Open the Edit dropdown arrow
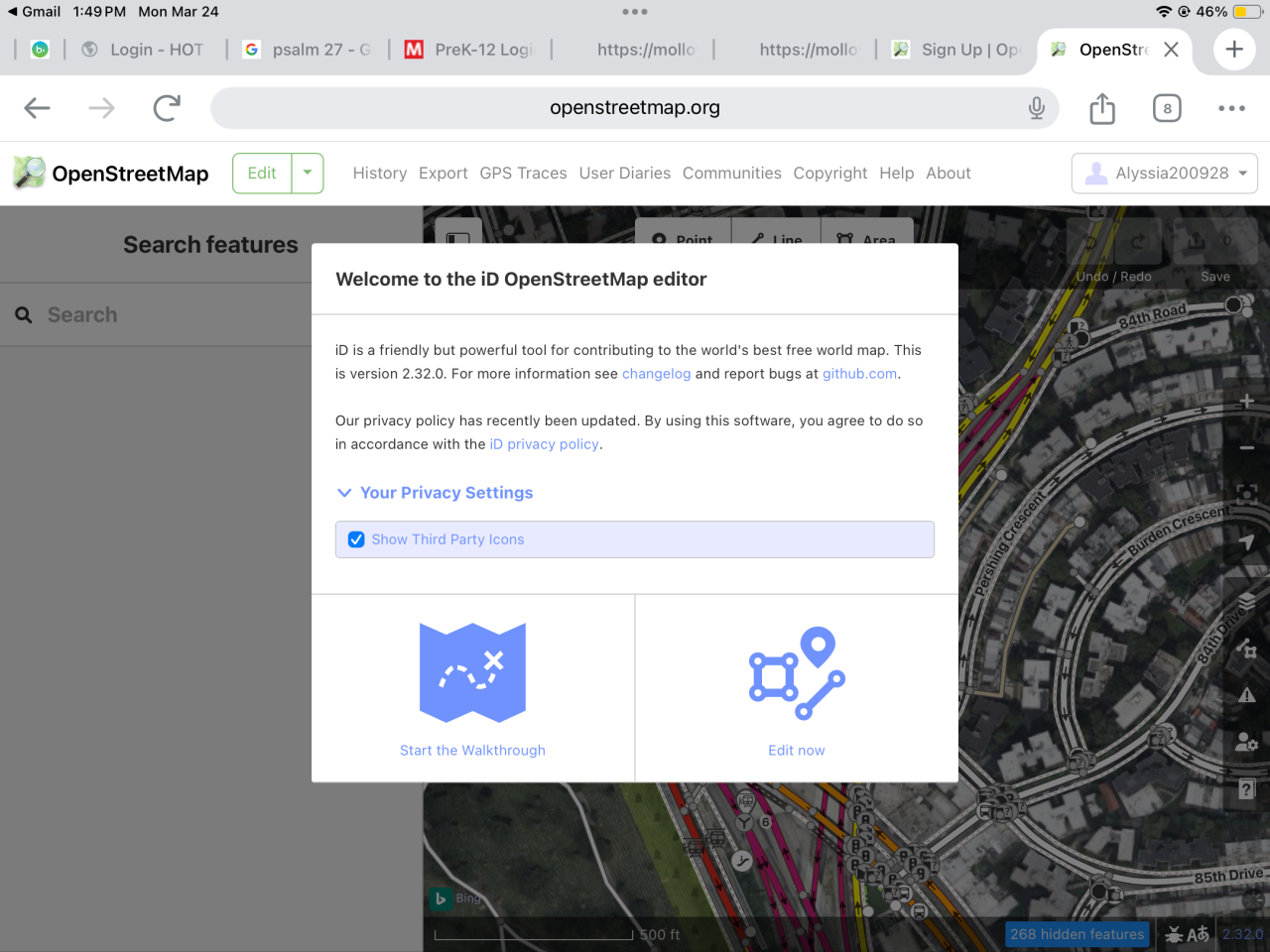 [308, 173]
